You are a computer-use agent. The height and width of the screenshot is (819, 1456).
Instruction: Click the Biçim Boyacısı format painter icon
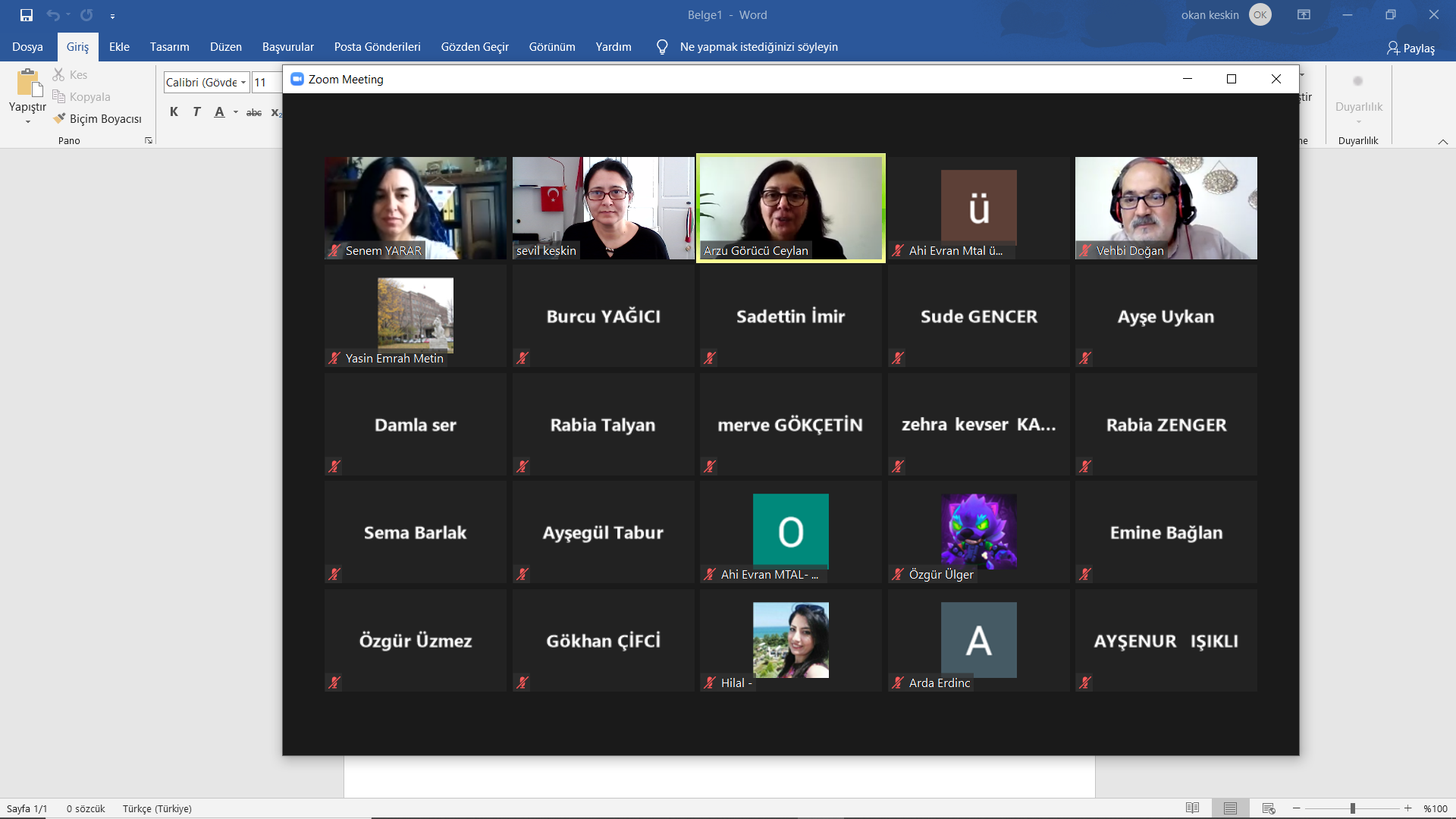[x=60, y=118]
